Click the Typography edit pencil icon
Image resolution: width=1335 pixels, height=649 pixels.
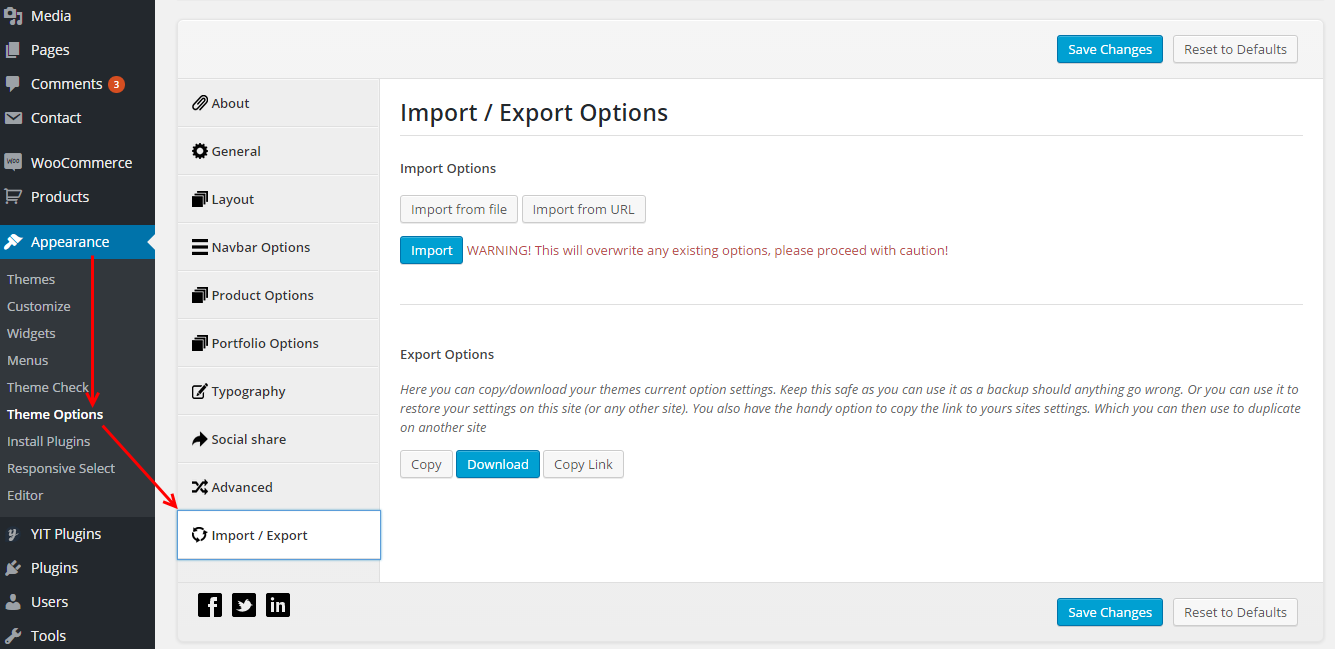pos(200,391)
